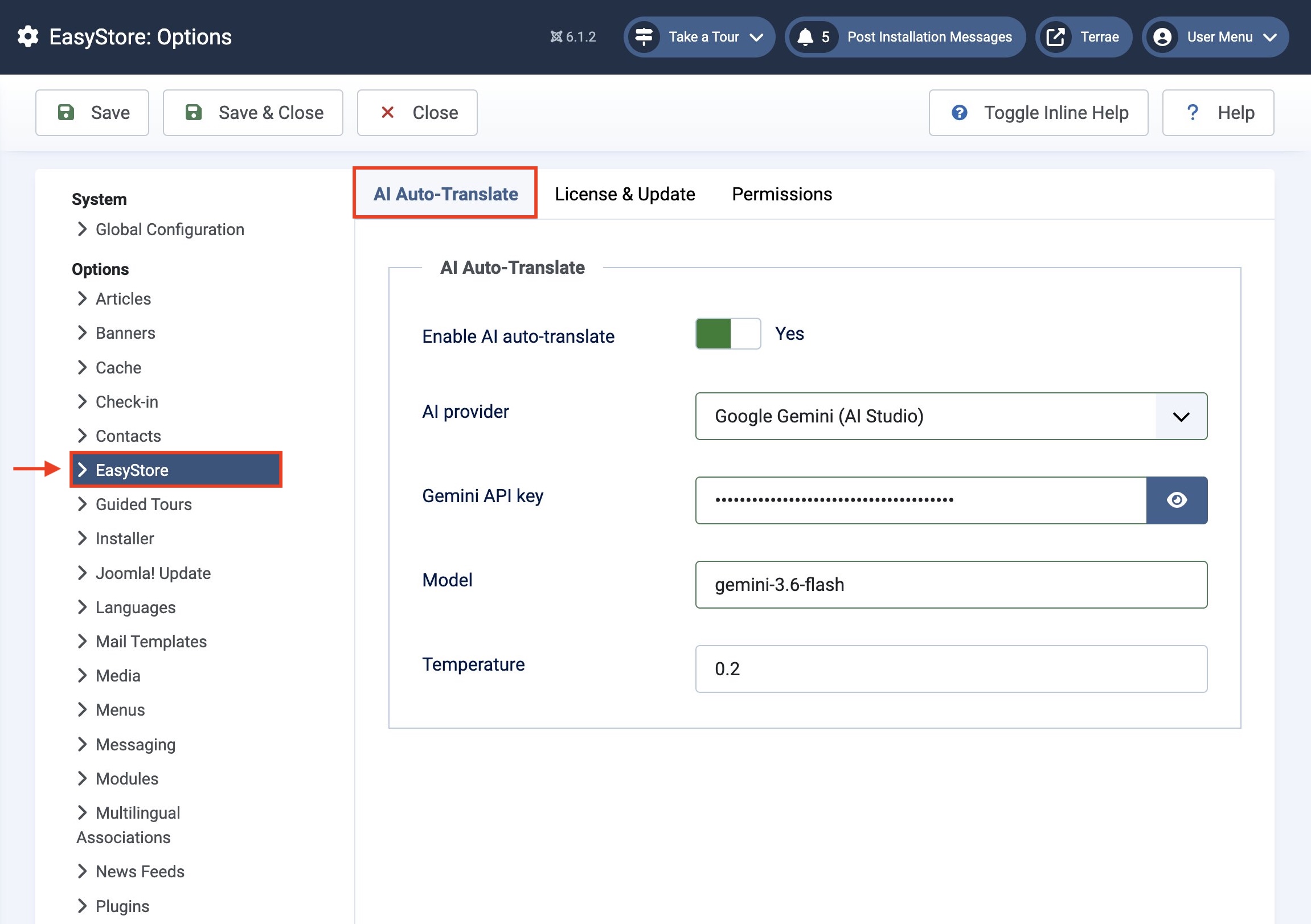Click the Model field label
Viewport: 1311px width, 924px height.
point(447,580)
